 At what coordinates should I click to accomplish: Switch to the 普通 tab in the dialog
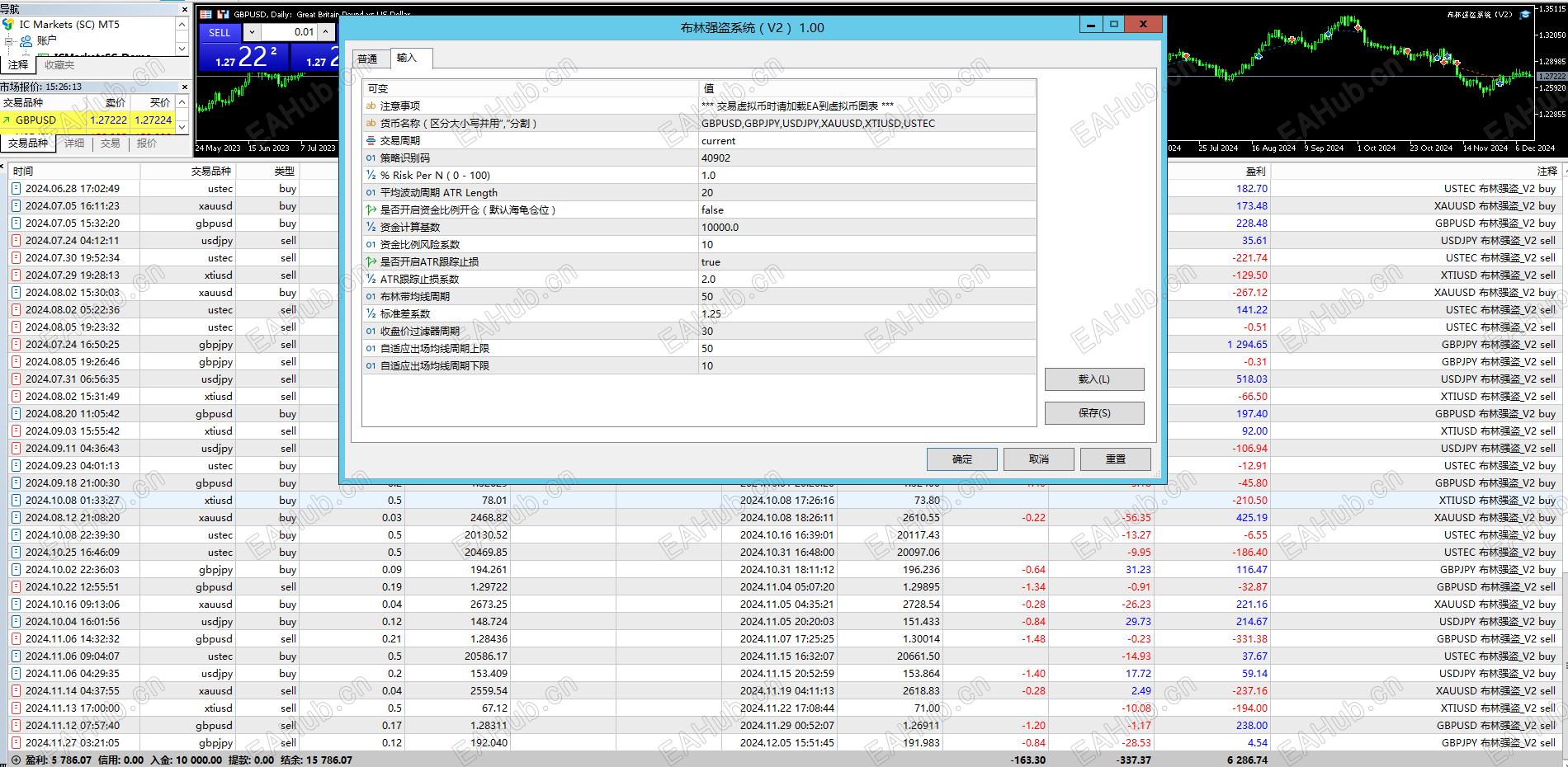tap(368, 59)
